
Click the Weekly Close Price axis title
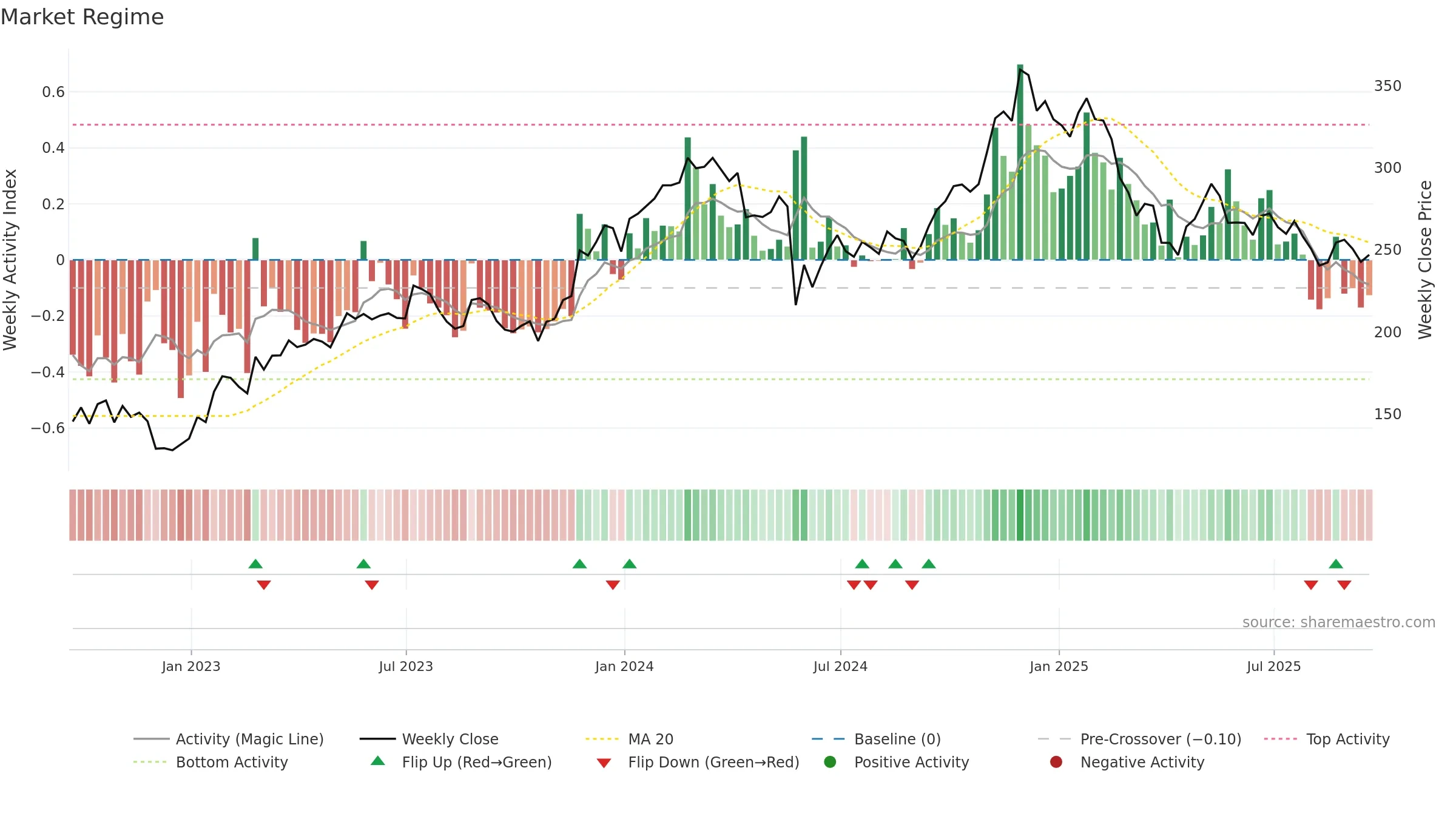[1425, 260]
